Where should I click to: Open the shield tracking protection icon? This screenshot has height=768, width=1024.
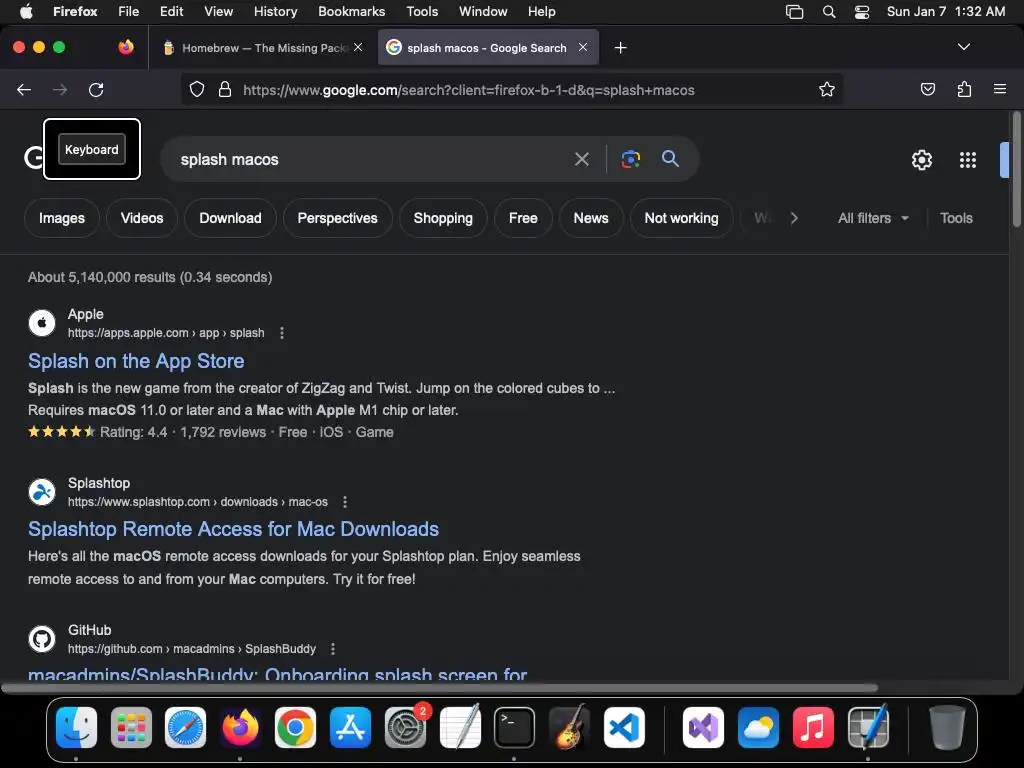click(x=197, y=89)
